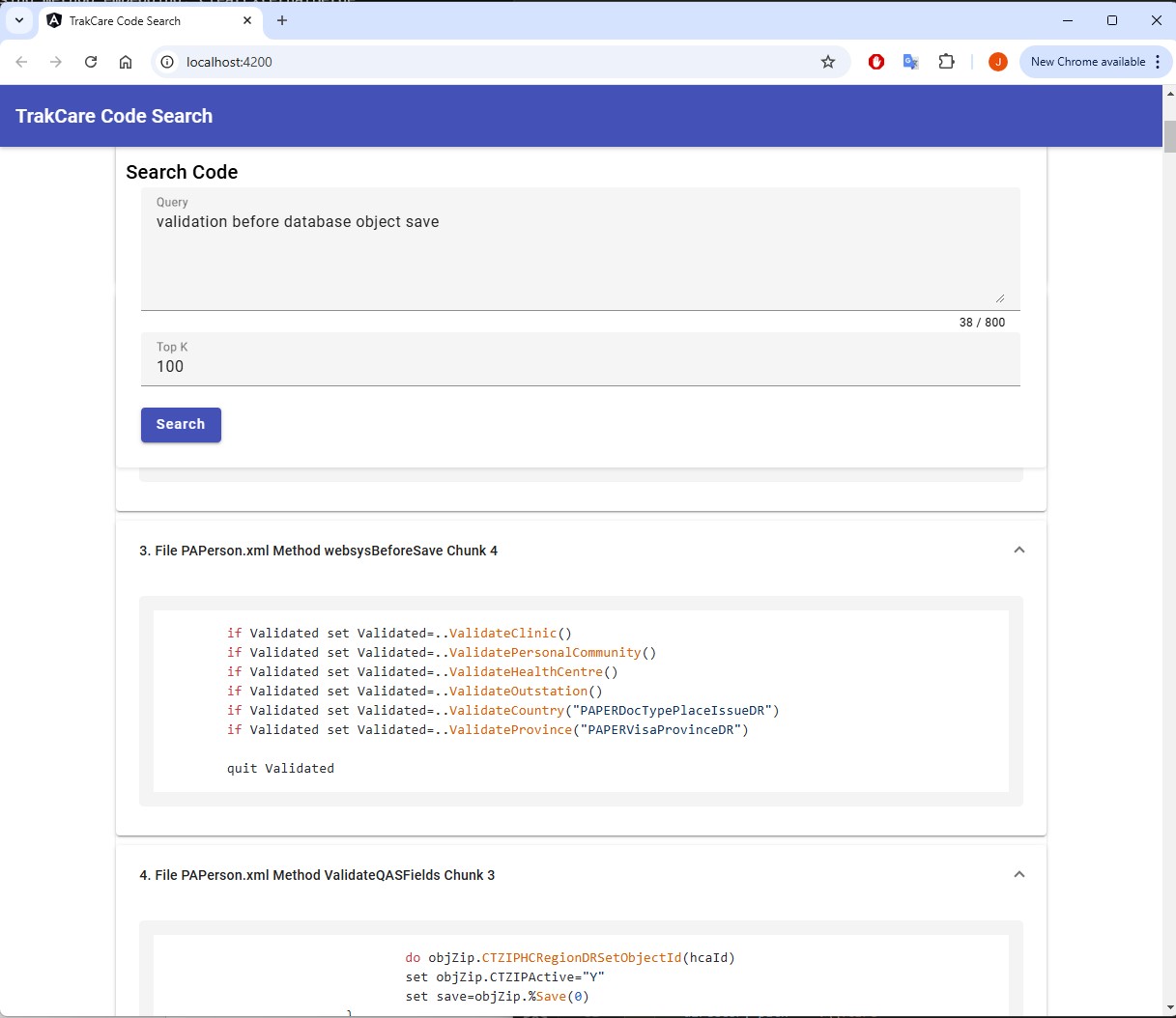Click the browser reload icon
Image resolution: width=1176 pixels, height=1018 pixels.
[x=91, y=62]
